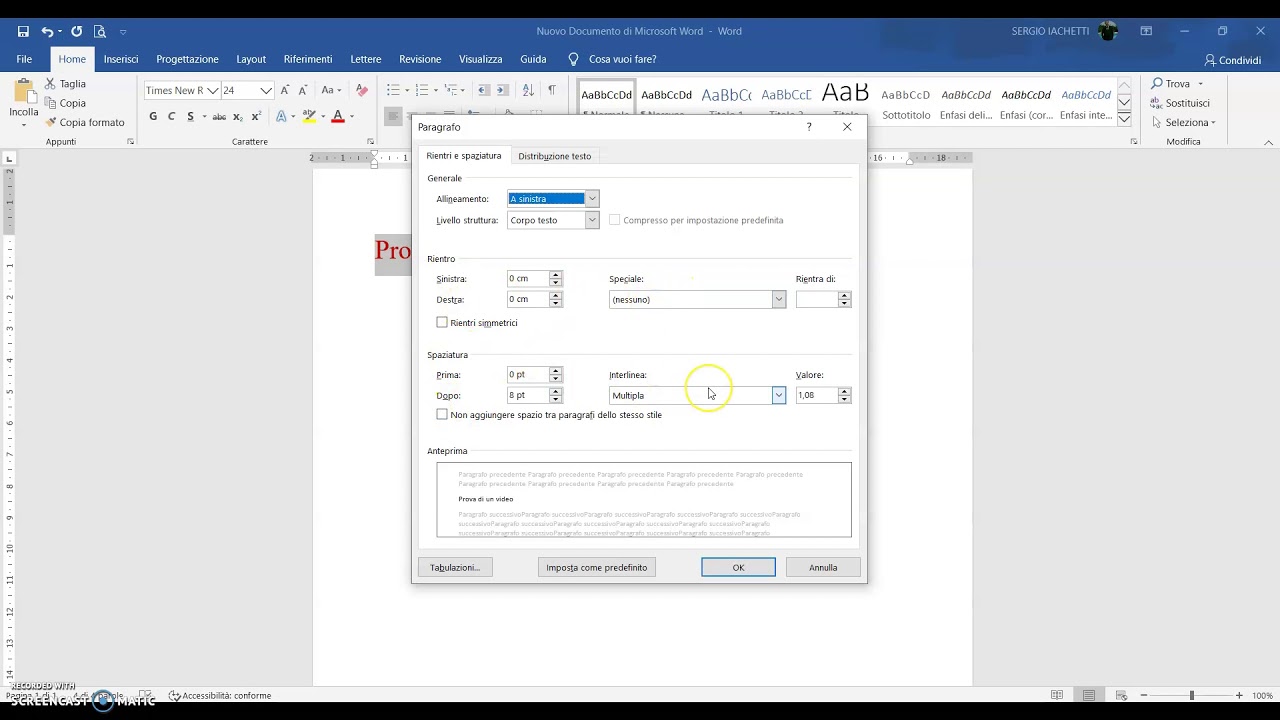Click Read Mode icon in status bar
The width and height of the screenshot is (1280, 720).
click(1057, 695)
